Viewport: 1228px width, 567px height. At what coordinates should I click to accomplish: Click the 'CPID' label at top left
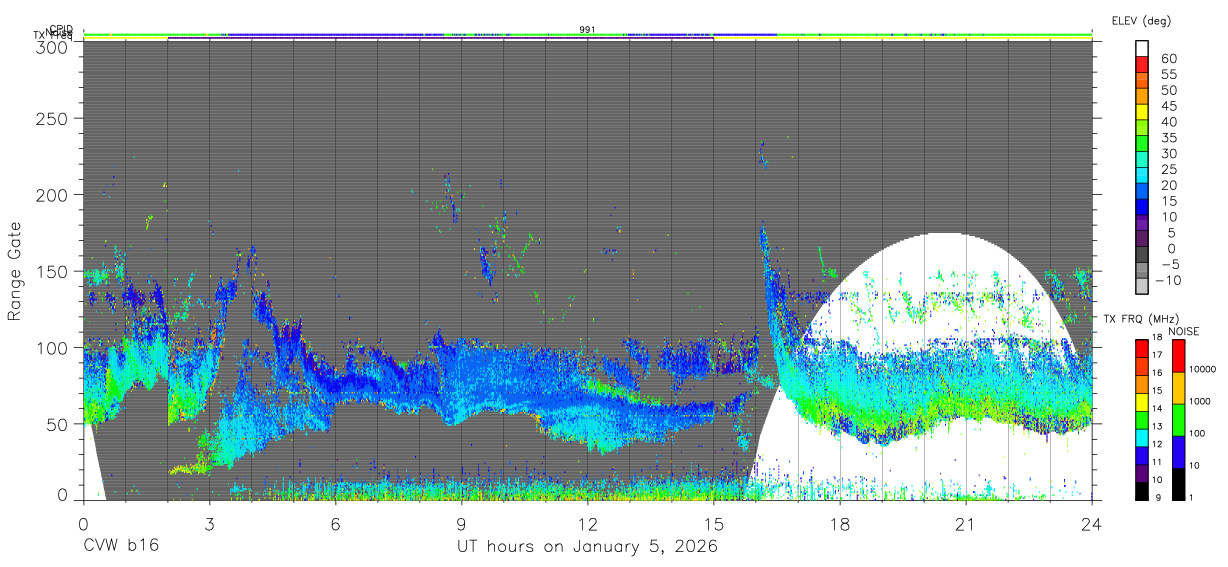tap(60, 30)
